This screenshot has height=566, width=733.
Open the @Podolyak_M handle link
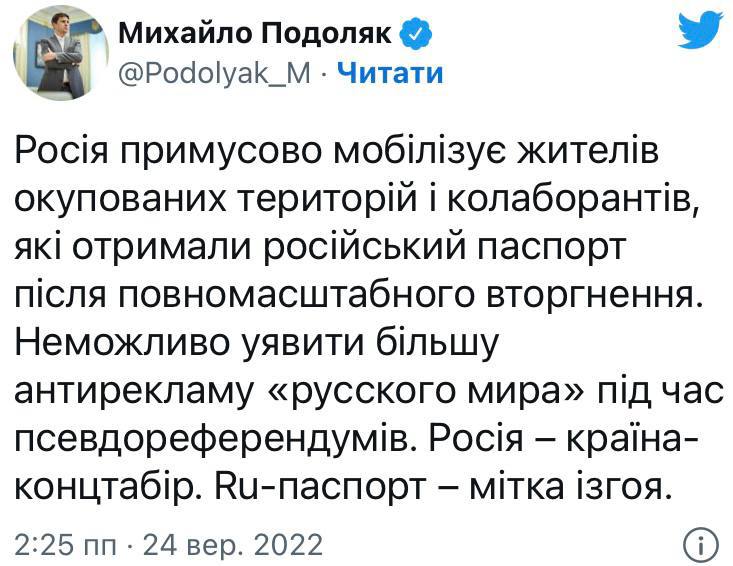click(215, 74)
